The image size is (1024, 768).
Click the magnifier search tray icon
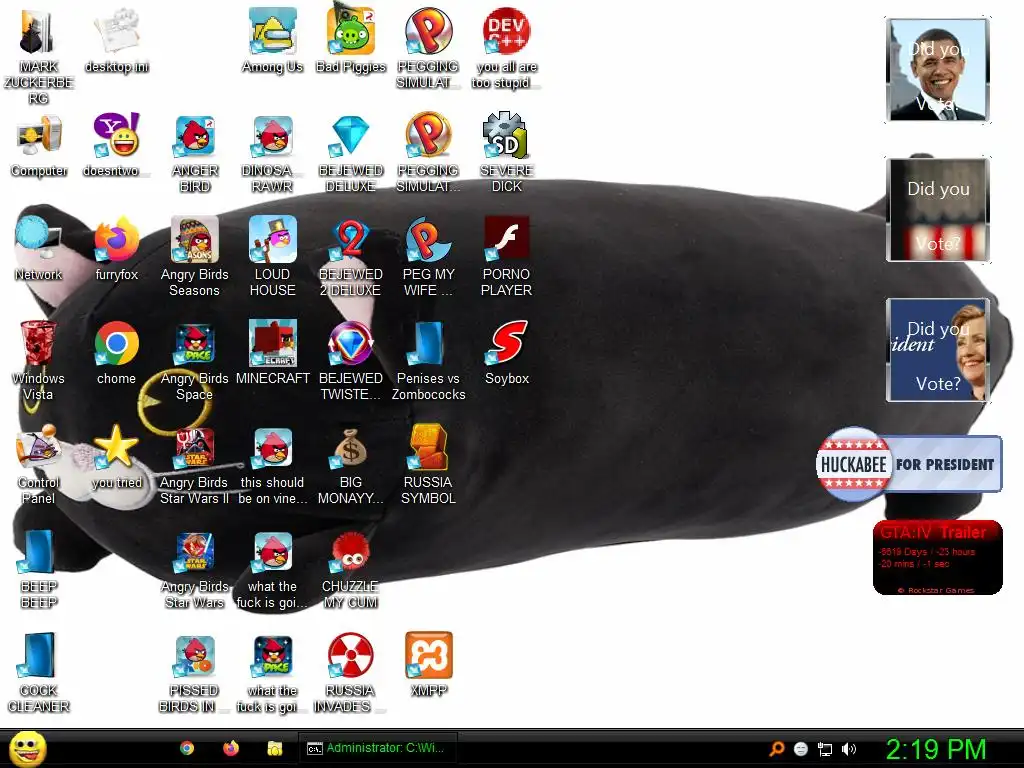(x=777, y=749)
